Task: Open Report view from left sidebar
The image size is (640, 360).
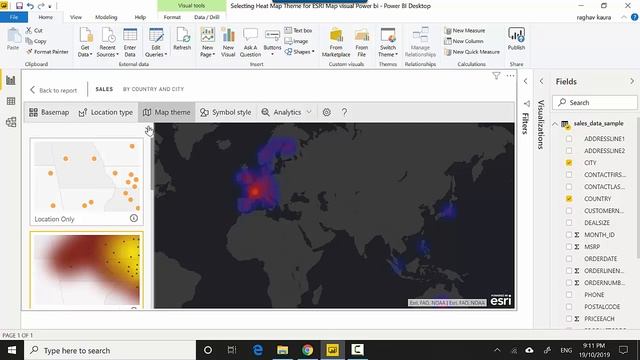Action: [11, 80]
